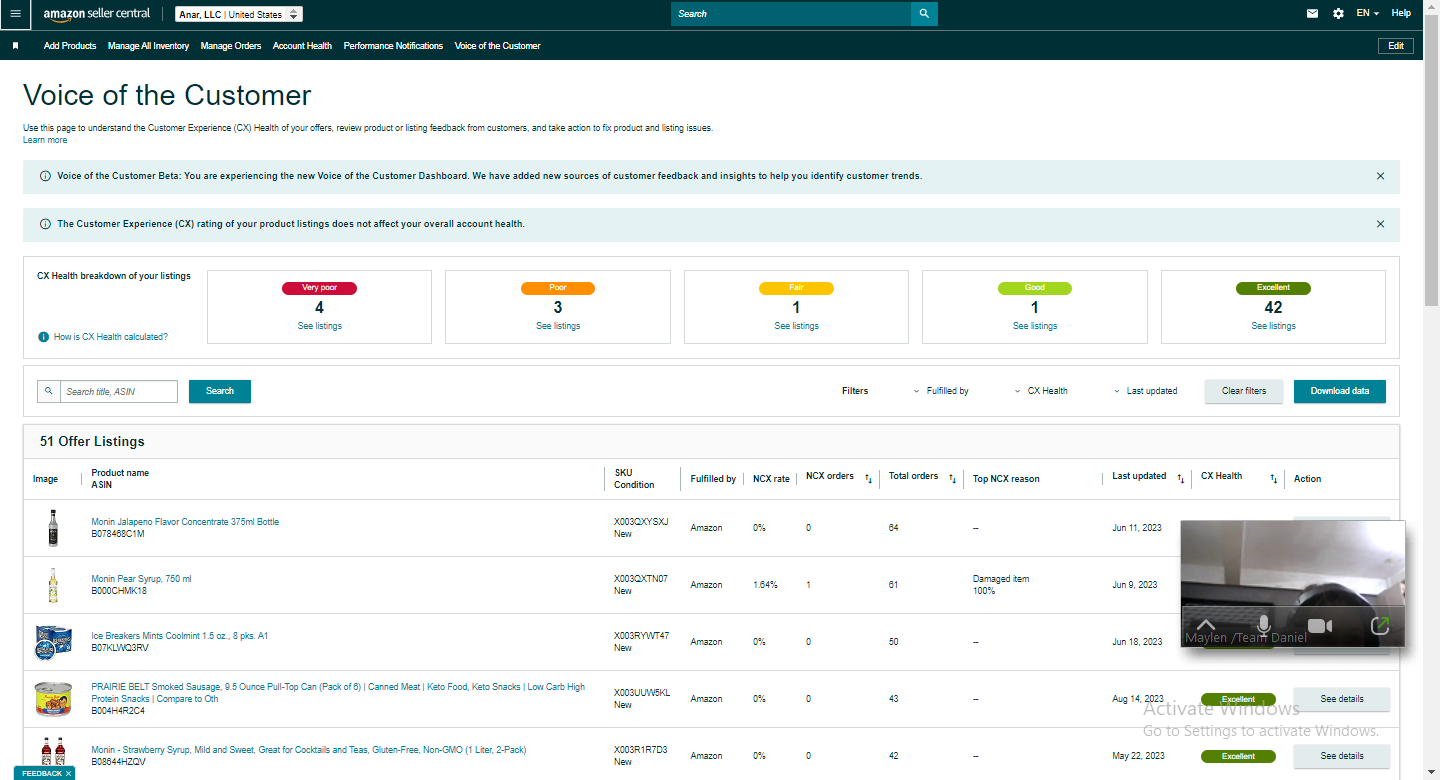Open the Monin Pear Syrup, 750 ml product link
Viewport: 1440px width, 780px height.
pyautogui.click(x=141, y=579)
